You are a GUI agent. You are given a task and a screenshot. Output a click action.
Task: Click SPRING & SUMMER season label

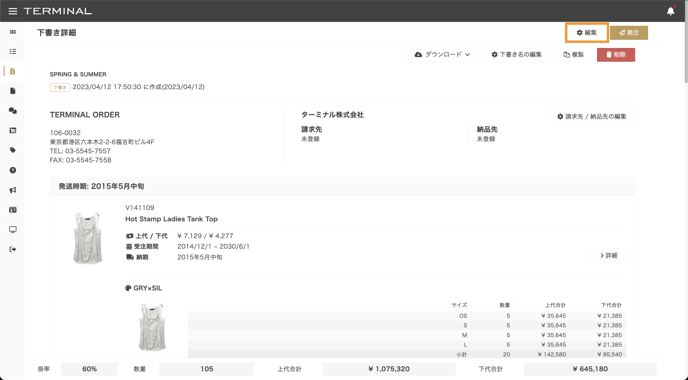(78, 74)
